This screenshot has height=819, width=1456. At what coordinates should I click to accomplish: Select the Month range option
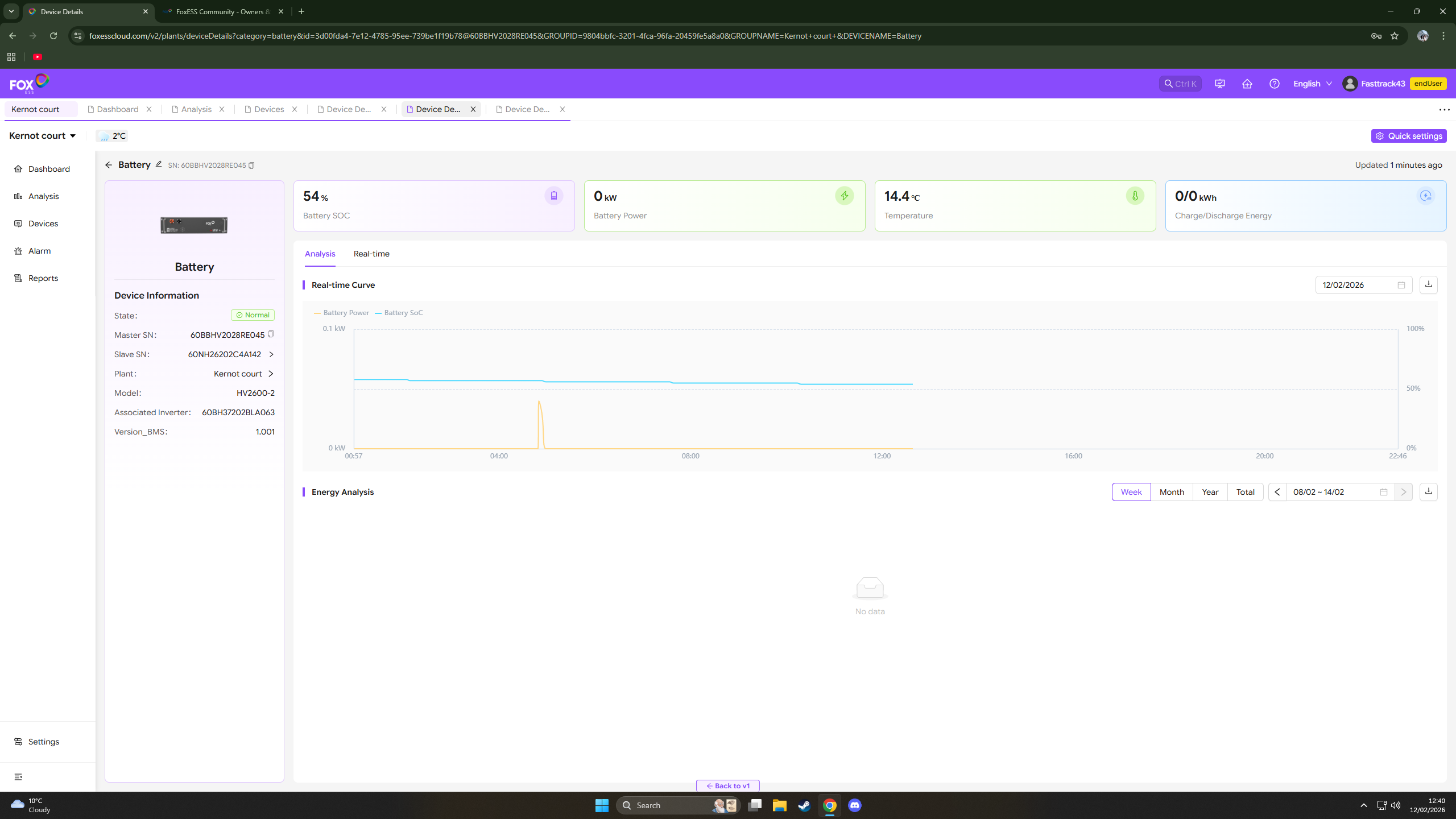1171,492
